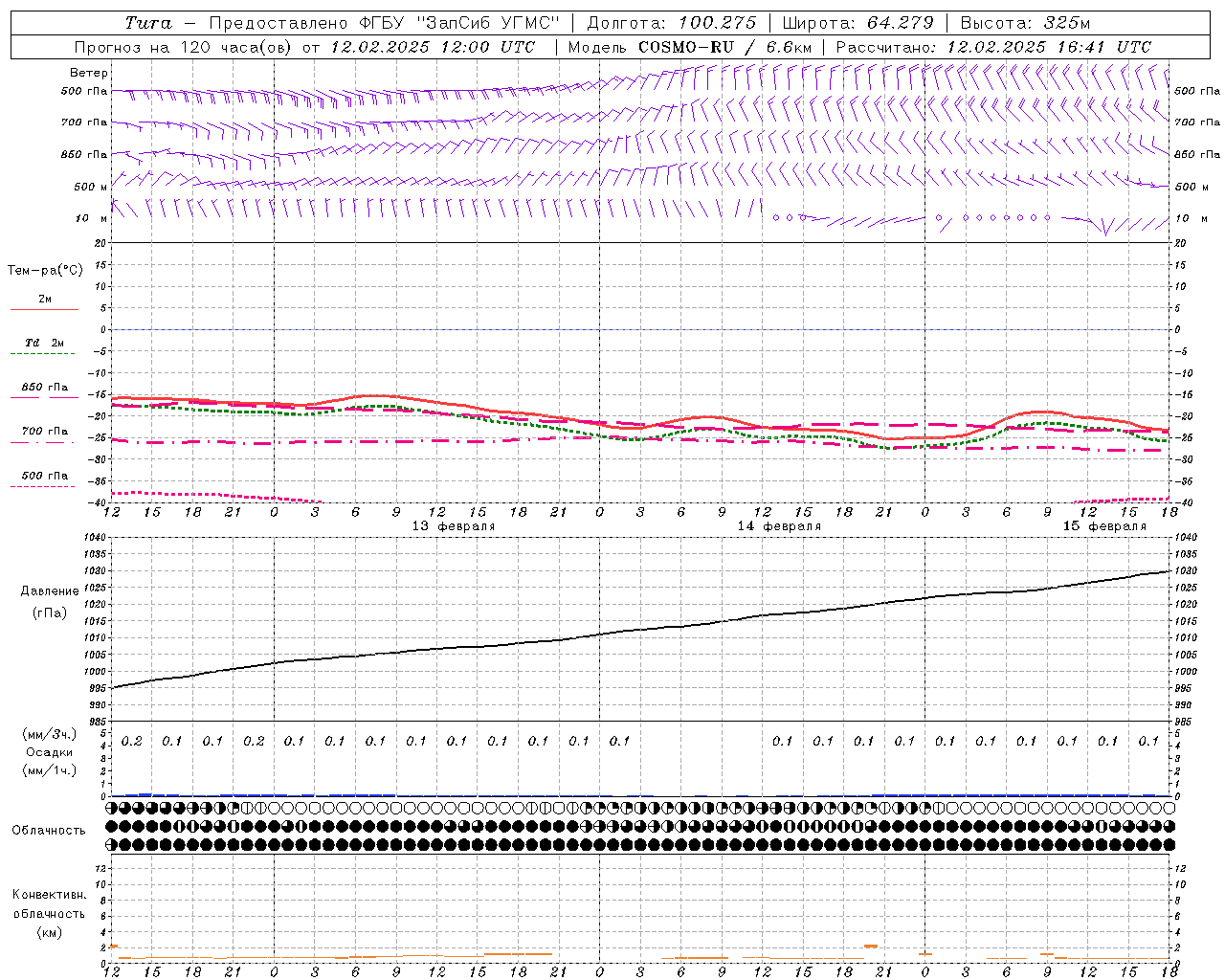Viewport: 1225px width, 980px height.
Task: Click the station name "Tura" in header
Action: click(x=149, y=23)
